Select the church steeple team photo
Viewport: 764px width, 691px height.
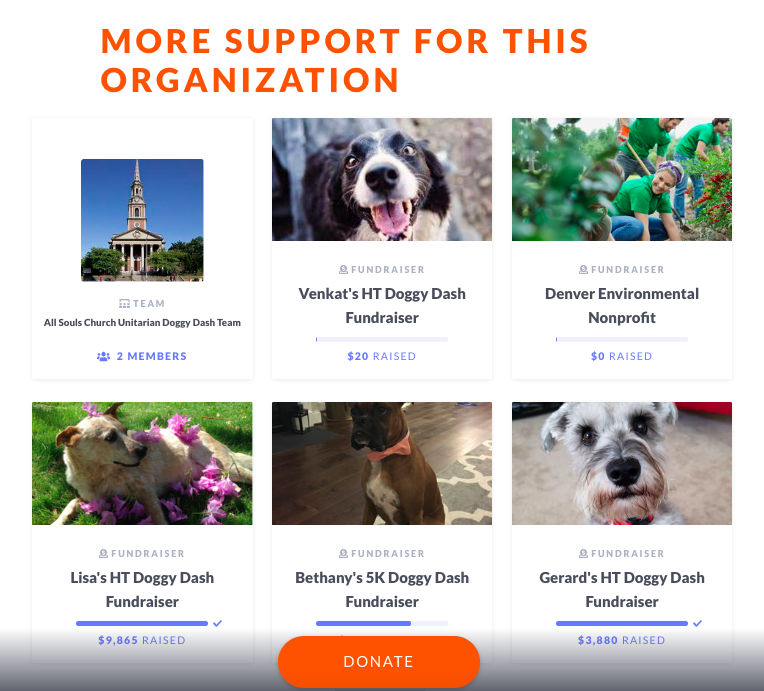(x=142, y=220)
